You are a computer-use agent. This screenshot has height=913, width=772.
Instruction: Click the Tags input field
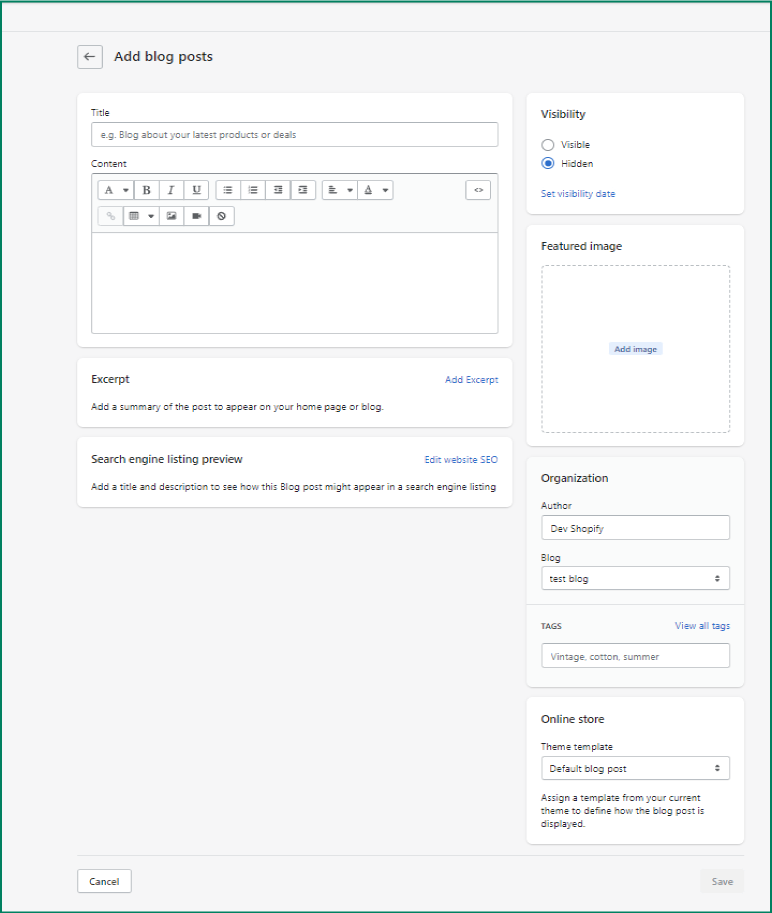pos(635,656)
